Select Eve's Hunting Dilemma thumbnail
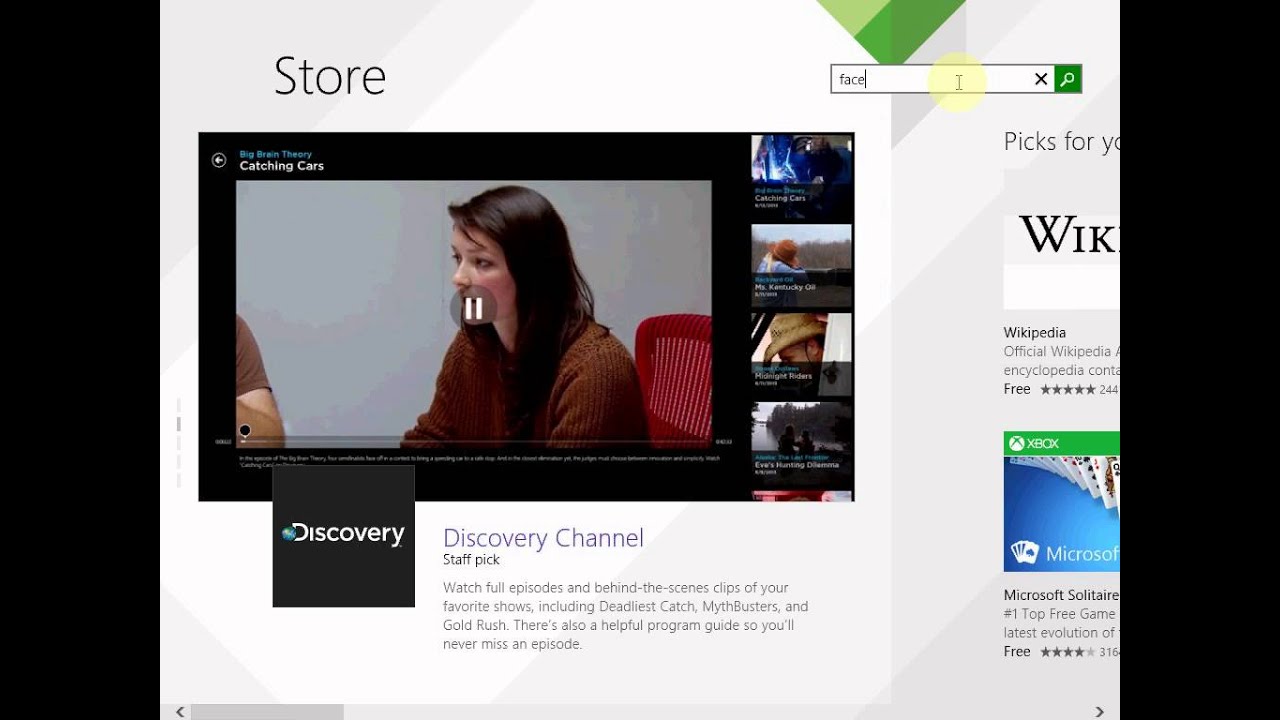This screenshot has width=1280, height=720. [801, 443]
